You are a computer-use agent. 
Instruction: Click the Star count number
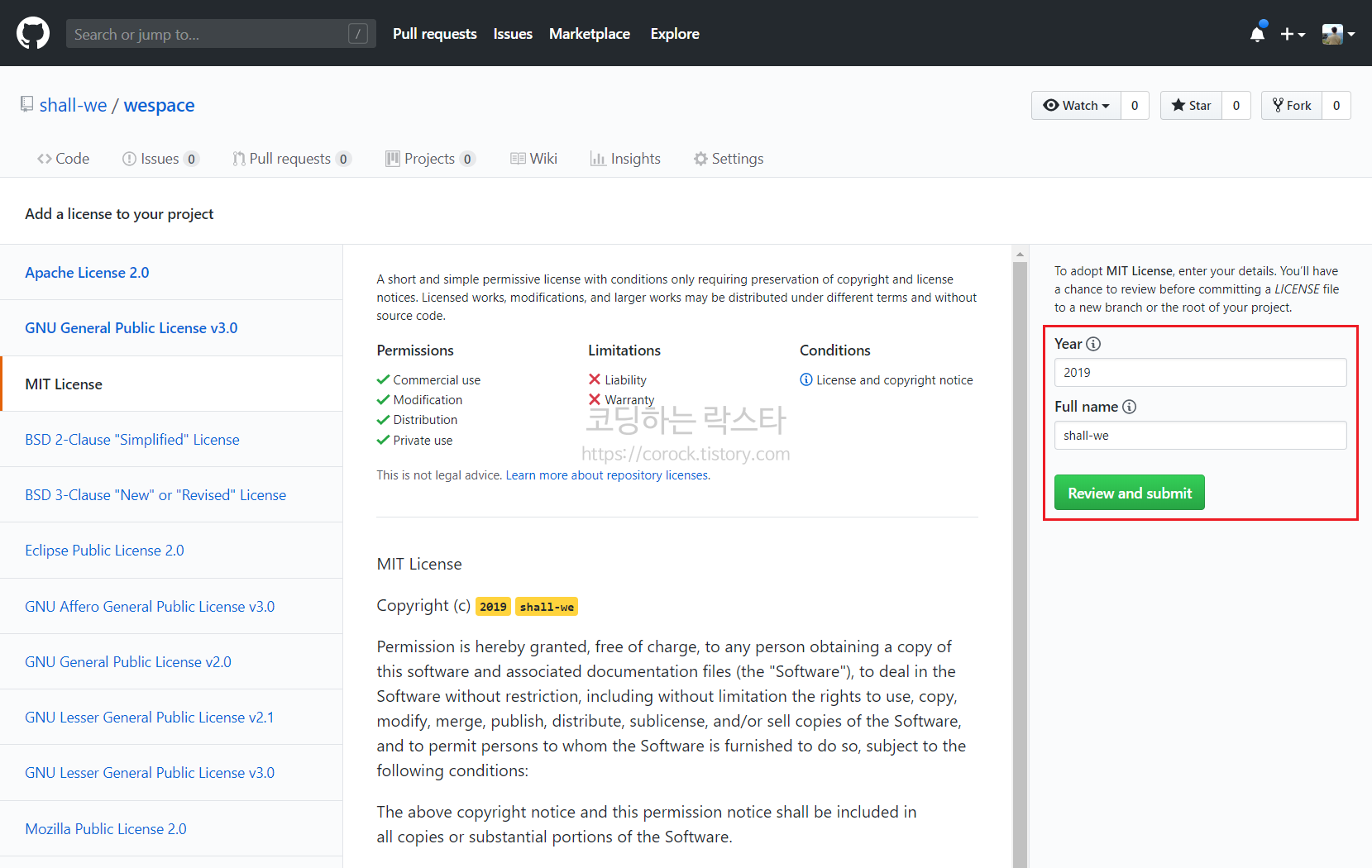[1236, 105]
